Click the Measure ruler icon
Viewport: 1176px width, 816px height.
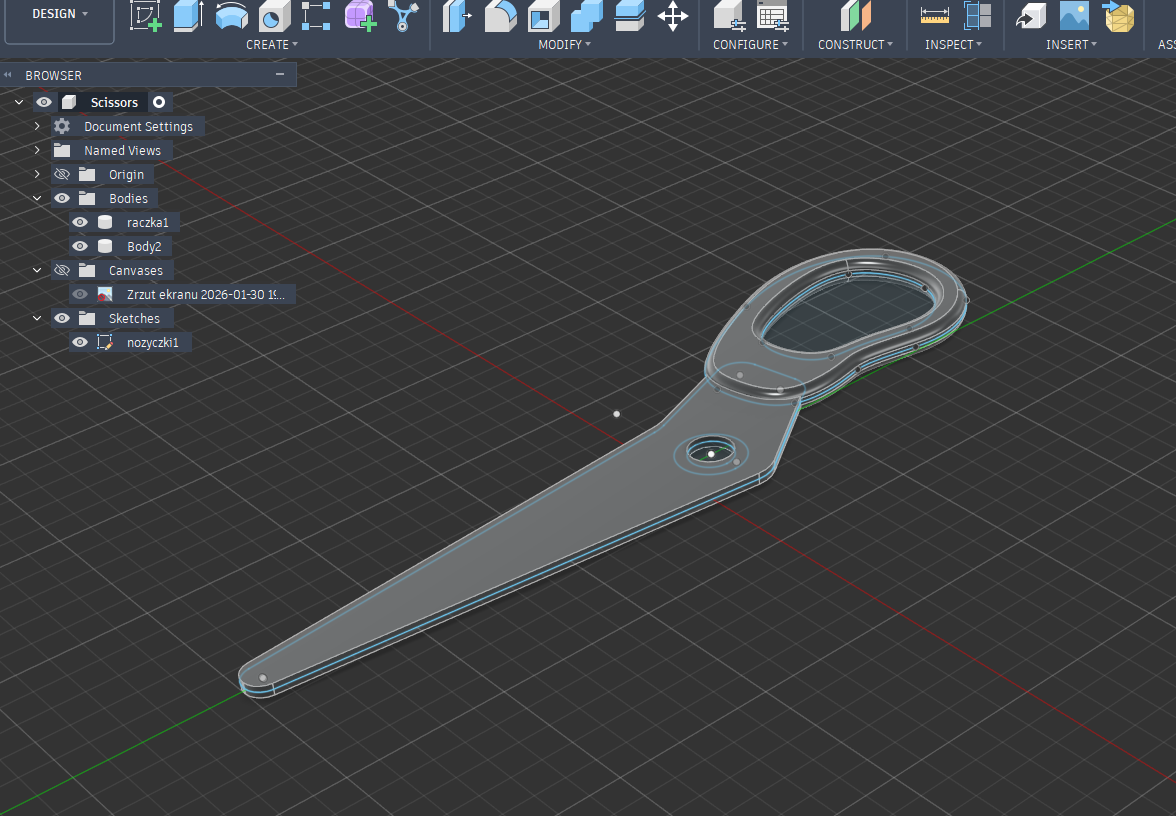click(x=935, y=15)
